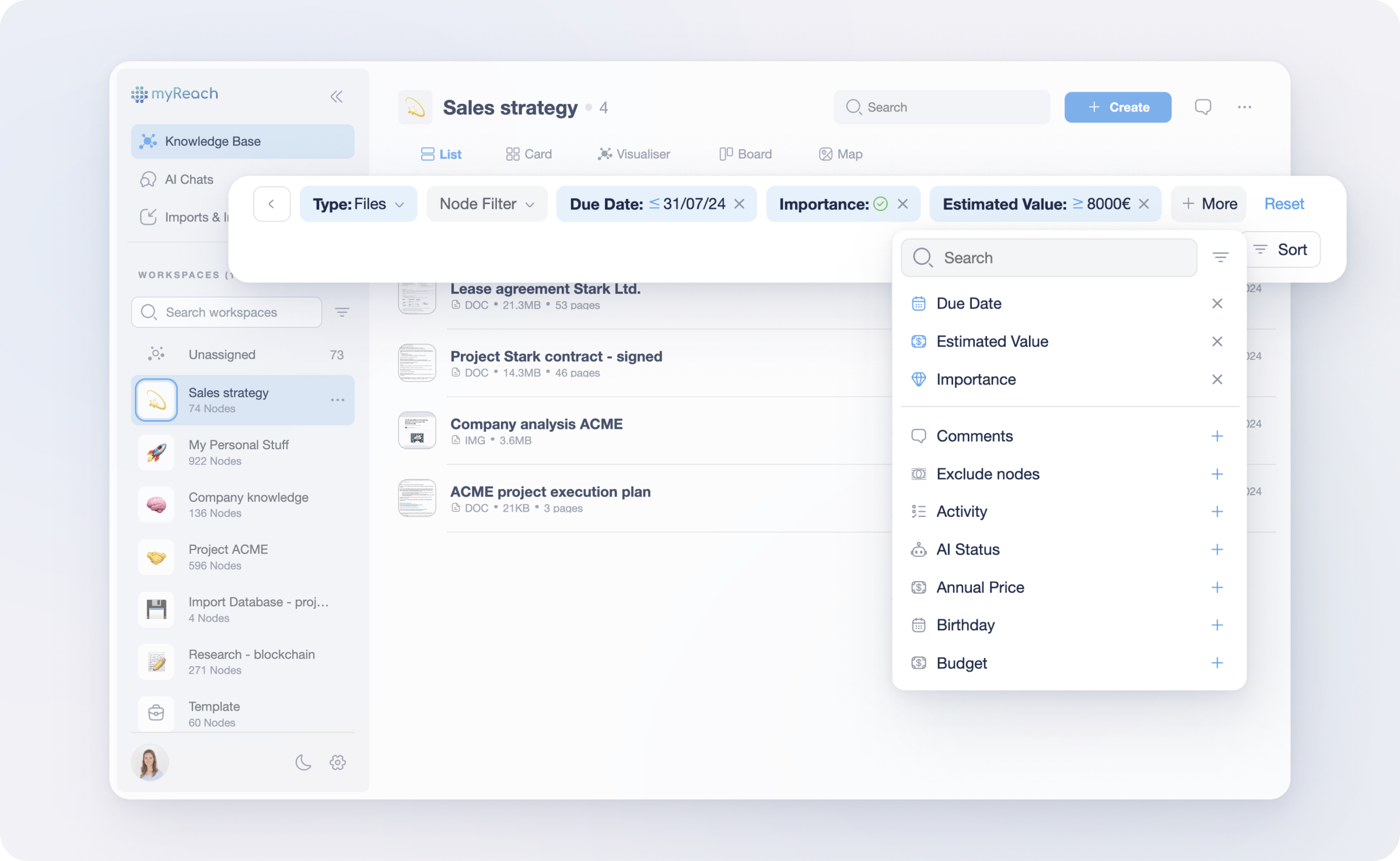Click the sort lines icon in filter popup
1400x861 pixels.
(x=1220, y=257)
